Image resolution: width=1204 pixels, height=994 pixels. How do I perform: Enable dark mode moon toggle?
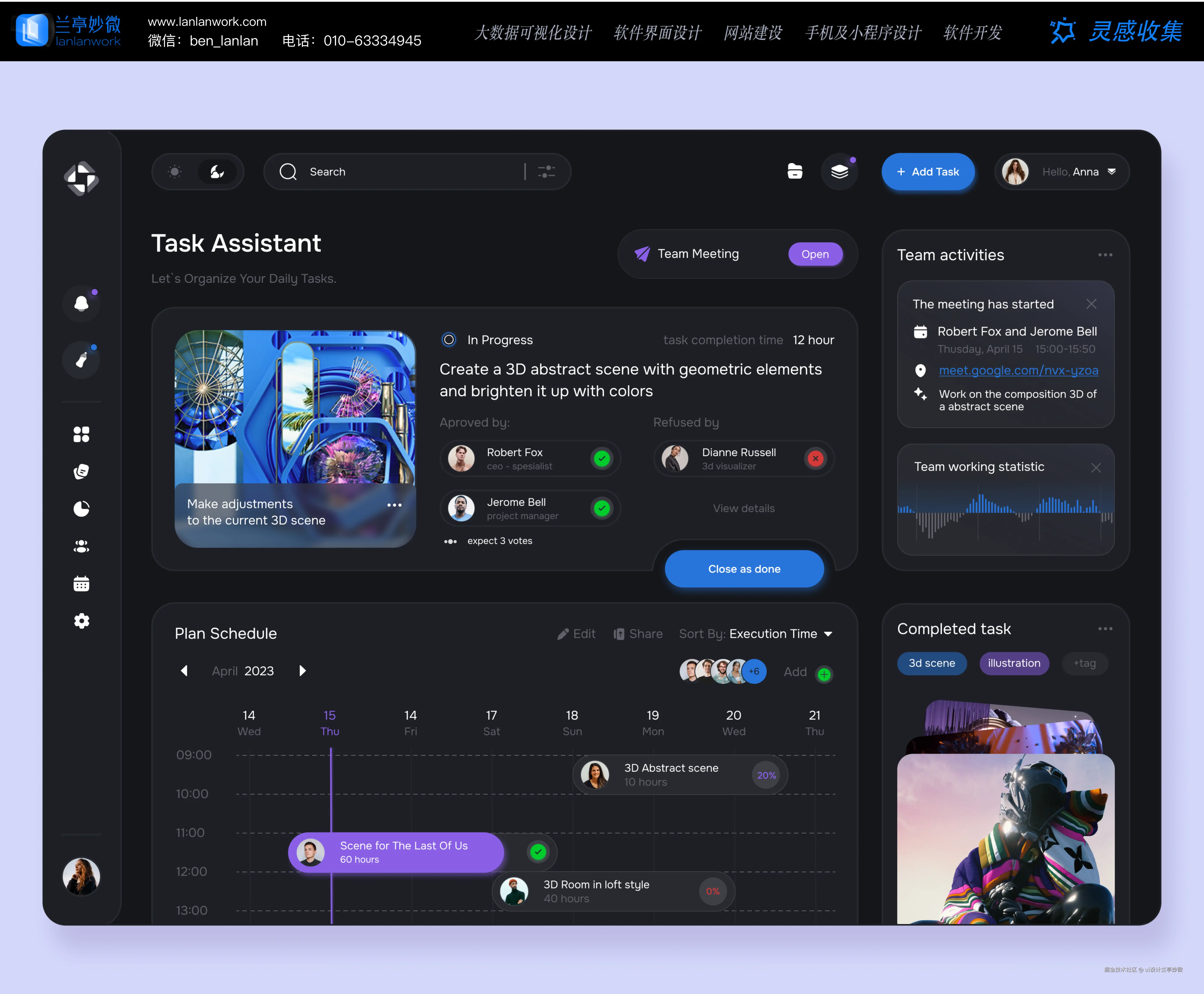pyautogui.click(x=217, y=172)
